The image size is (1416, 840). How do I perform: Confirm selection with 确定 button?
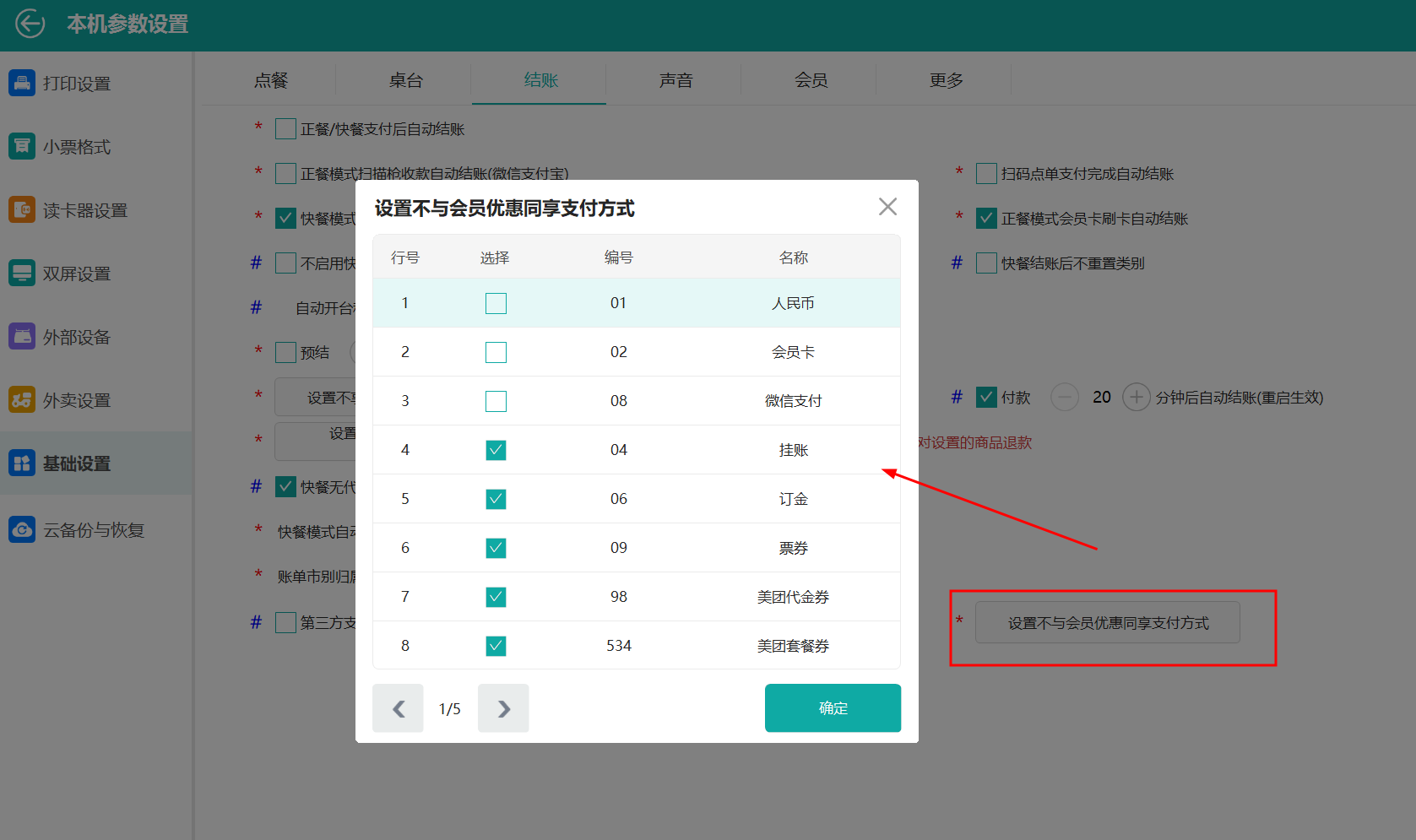pyautogui.click(x=833, y=708)
